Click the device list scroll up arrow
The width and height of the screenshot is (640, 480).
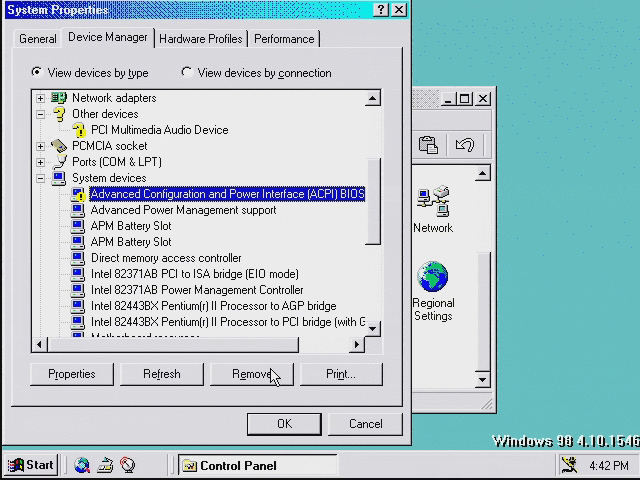coord(373,98)
